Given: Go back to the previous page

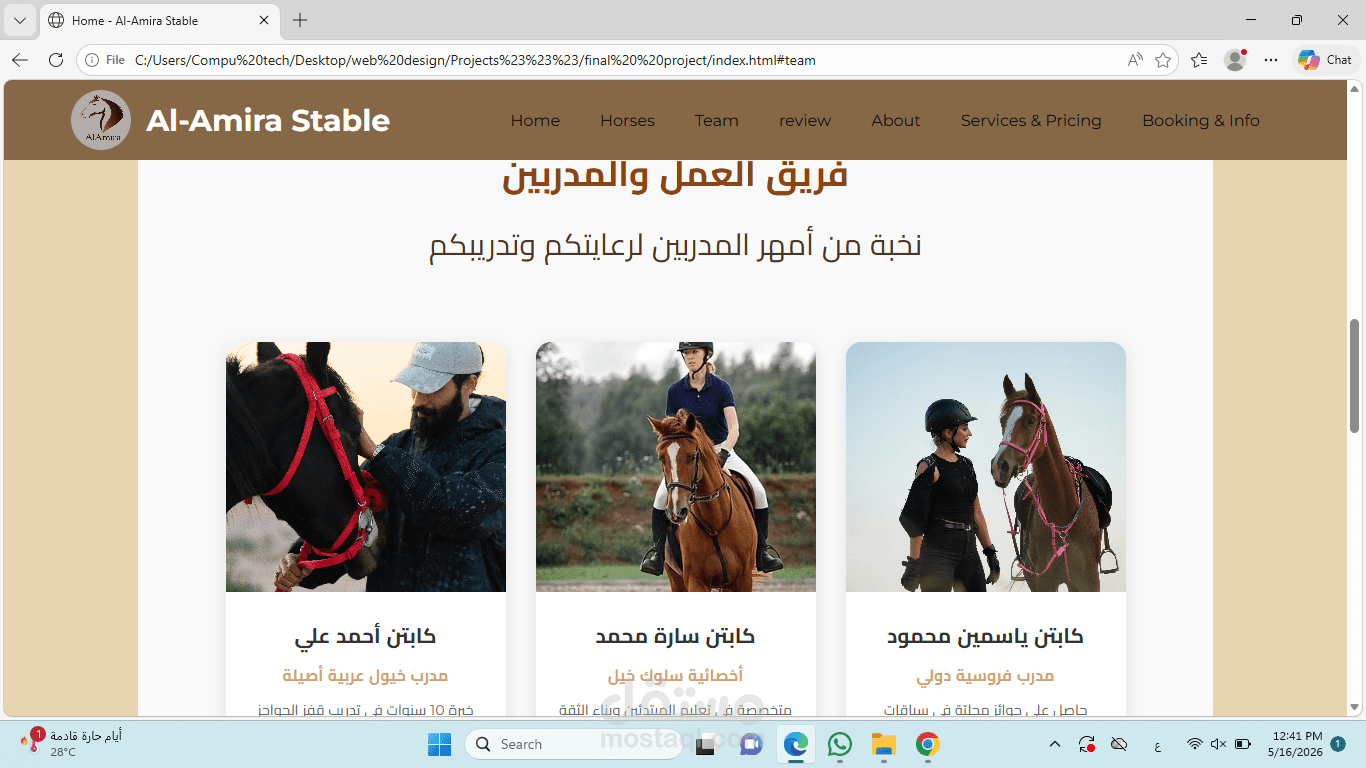Looking at the screenshot, I should click(x=20, y=60).
